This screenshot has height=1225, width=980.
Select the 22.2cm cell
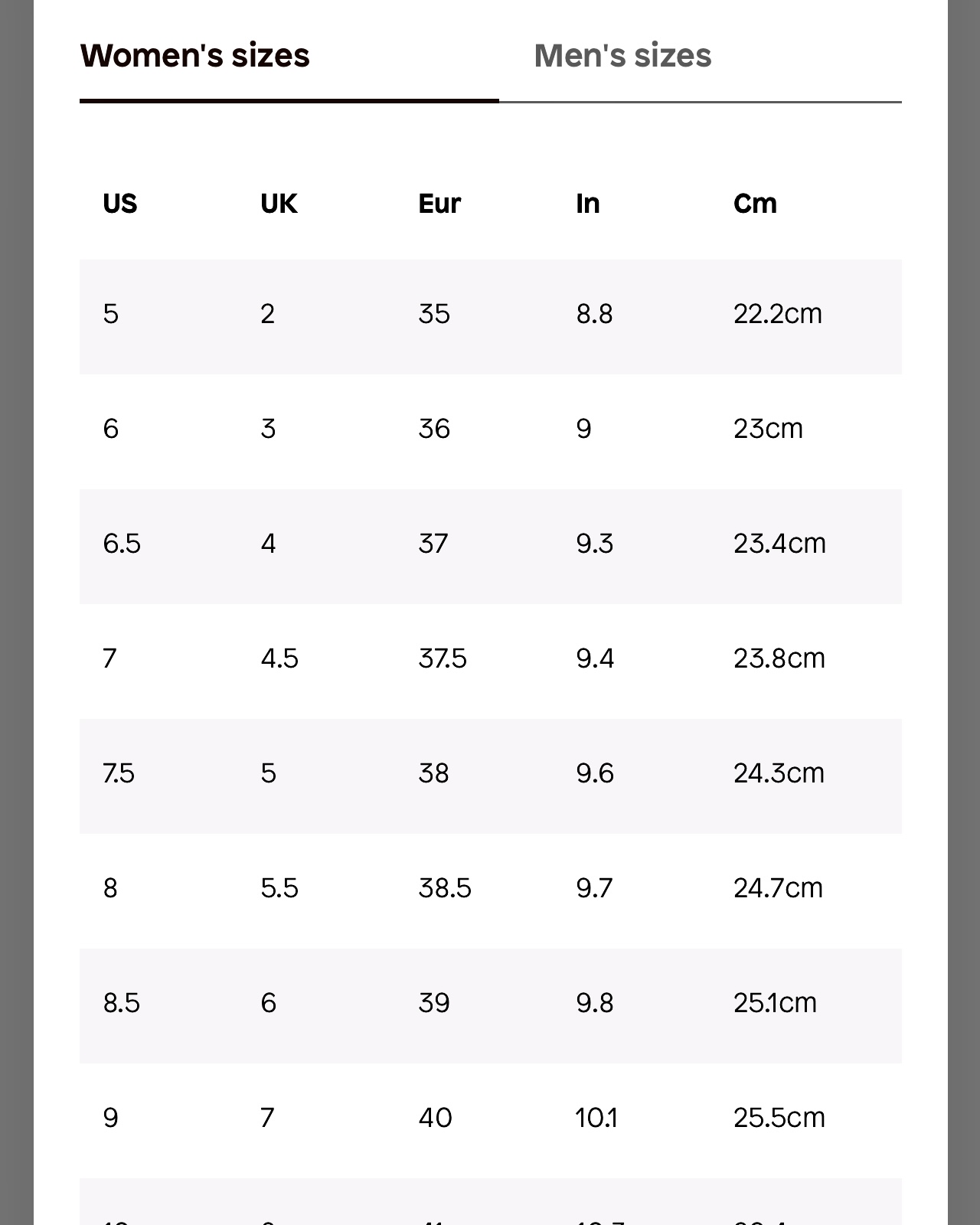[x=777, y=314]
